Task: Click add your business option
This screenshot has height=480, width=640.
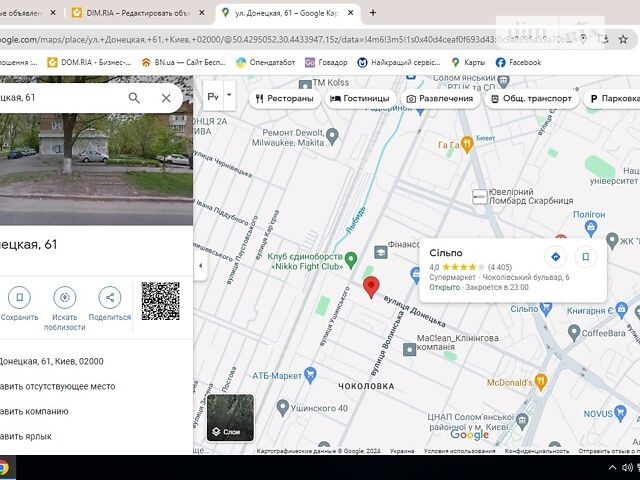Action: [x=34, y=411]
